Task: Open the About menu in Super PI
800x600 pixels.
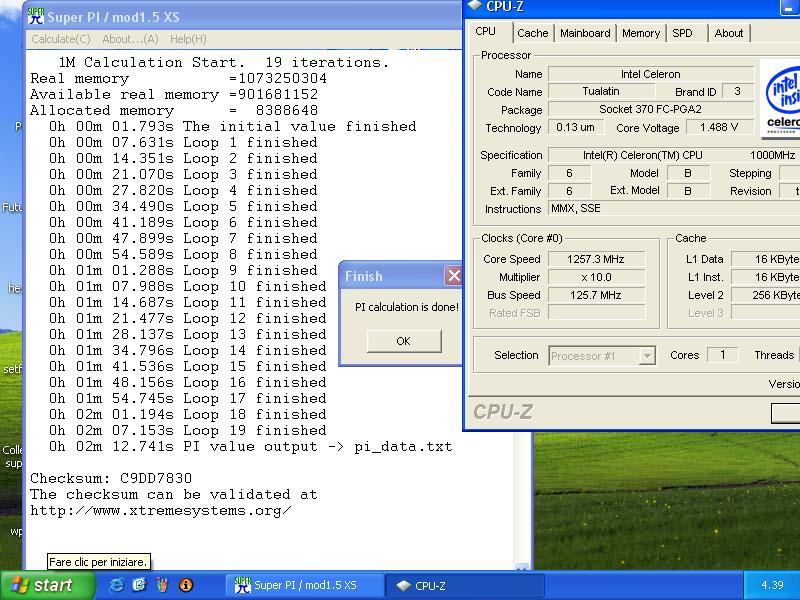Action: [x=130, y=39]
